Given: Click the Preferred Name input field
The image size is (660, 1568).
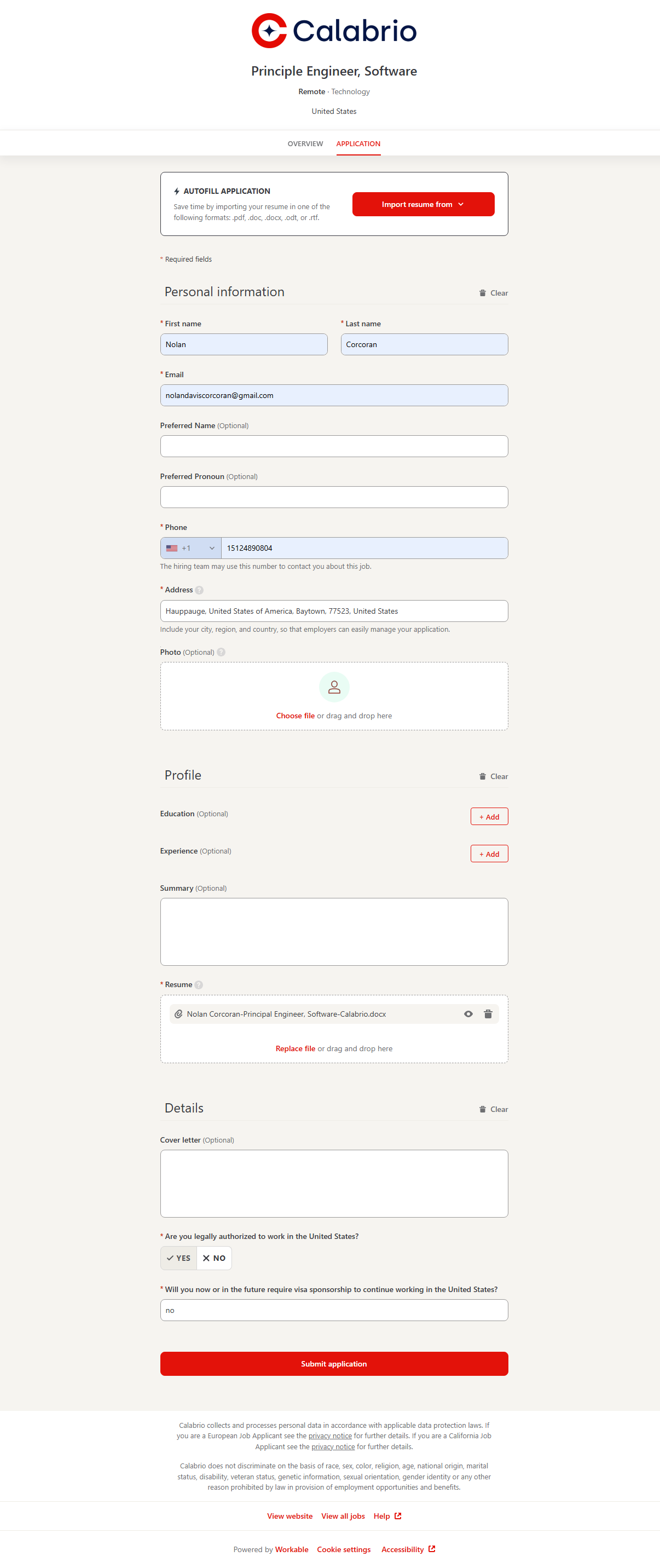Looking at the screenshot, I should coord(334,446).
